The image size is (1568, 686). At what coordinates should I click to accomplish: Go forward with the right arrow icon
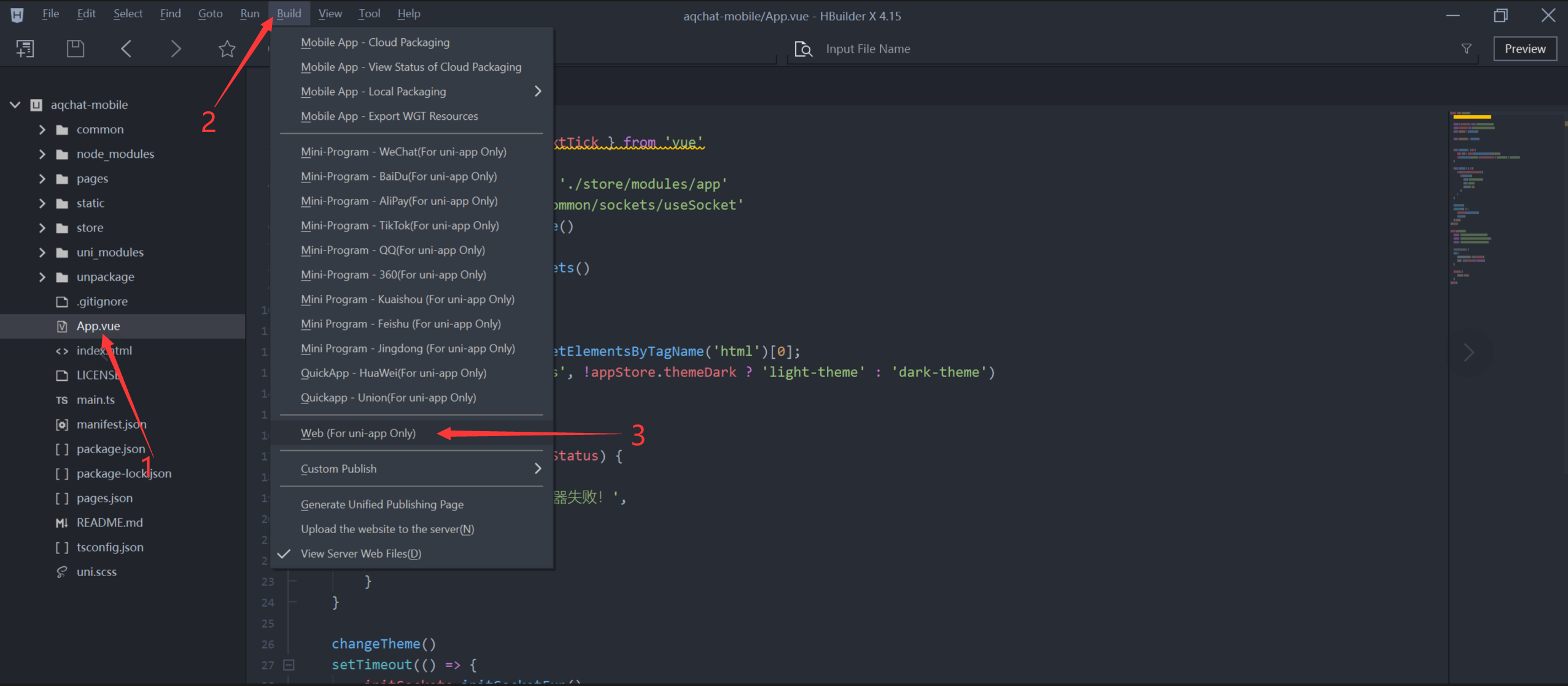176,49
